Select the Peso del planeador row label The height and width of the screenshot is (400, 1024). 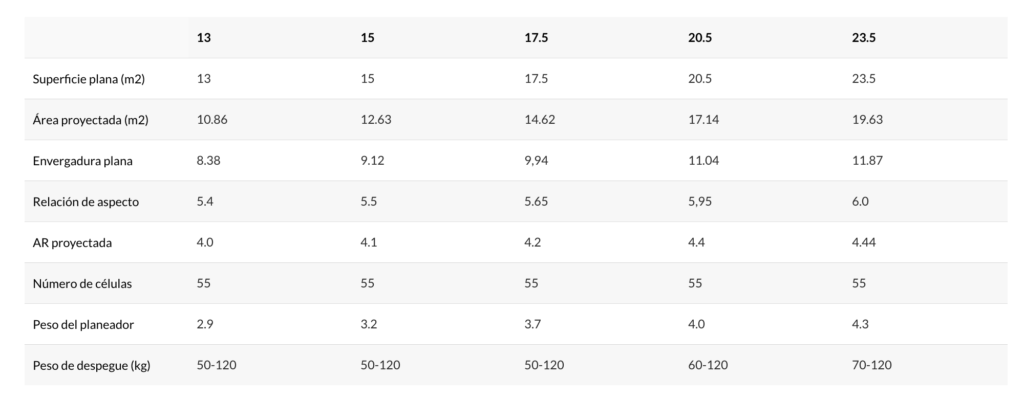(83, 325)
